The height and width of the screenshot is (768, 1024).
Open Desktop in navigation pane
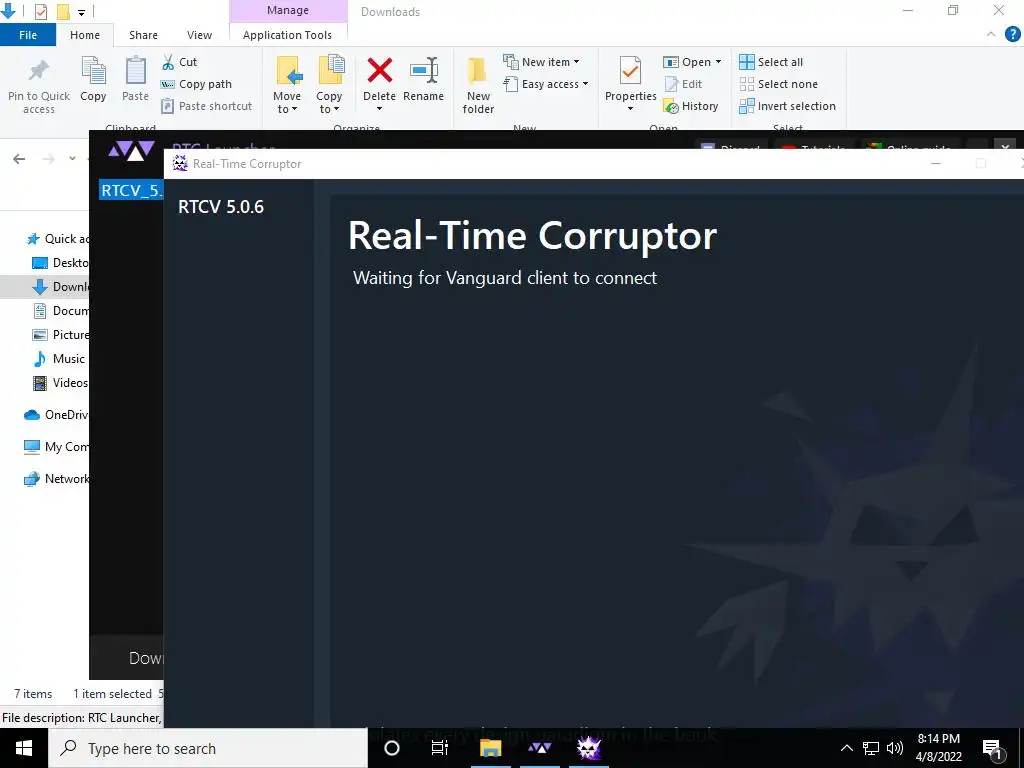61,263
